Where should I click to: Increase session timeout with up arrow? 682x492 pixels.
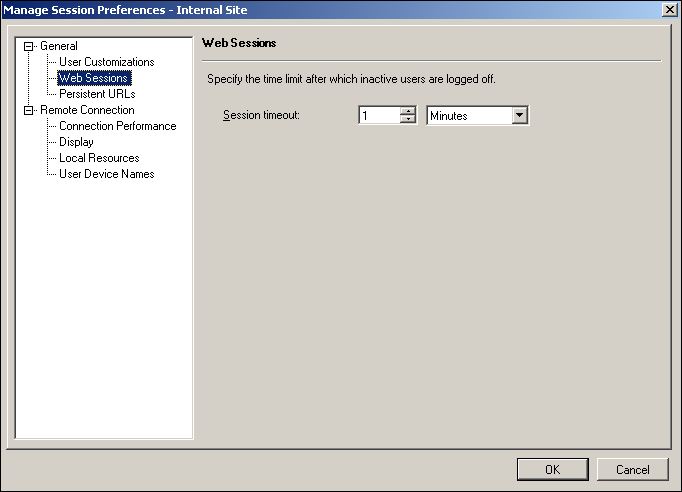408,111
